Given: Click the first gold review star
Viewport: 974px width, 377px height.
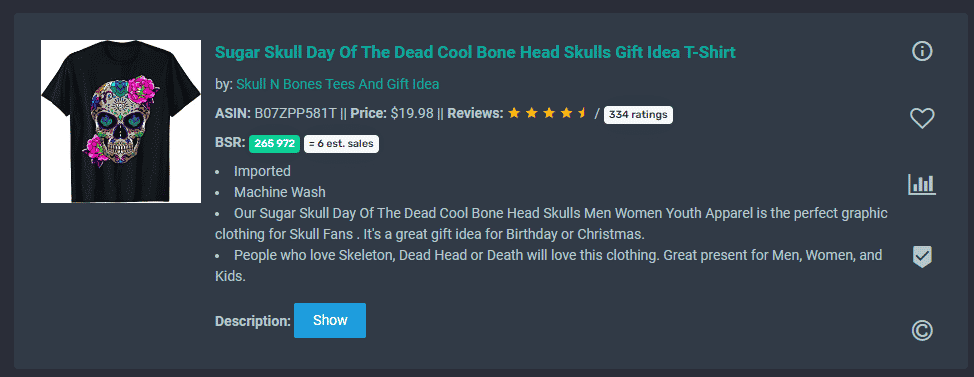Looking at the screenshot, I should click(x=514, y=114).
